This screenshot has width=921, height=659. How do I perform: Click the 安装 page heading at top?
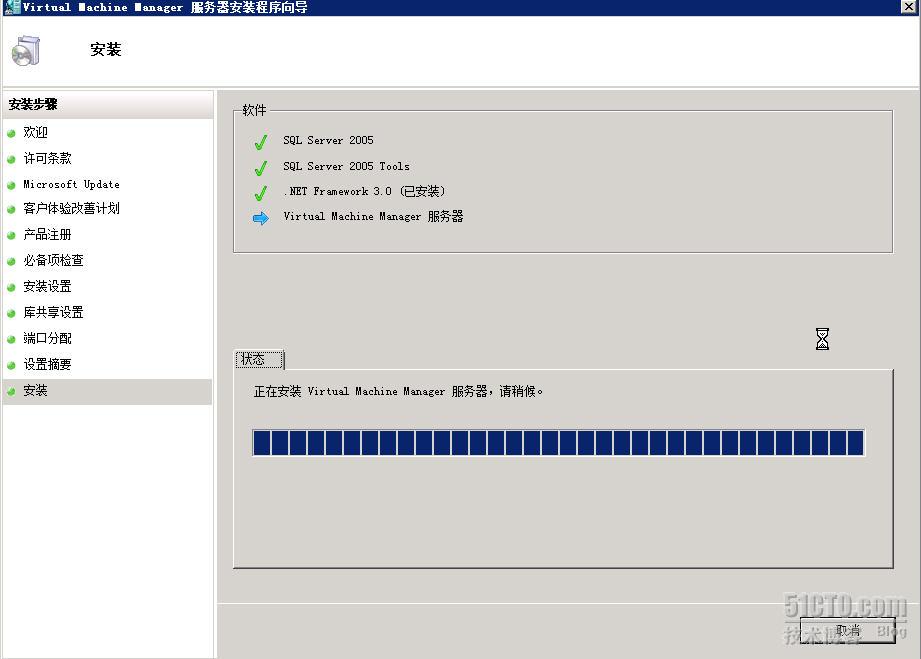(x=106, y=49)
